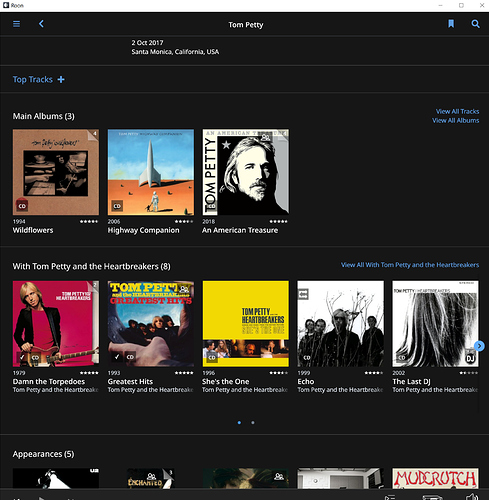The image size is (489, 500).
Task: Open View All Tracks link
Action: click(x=457, y=111)
